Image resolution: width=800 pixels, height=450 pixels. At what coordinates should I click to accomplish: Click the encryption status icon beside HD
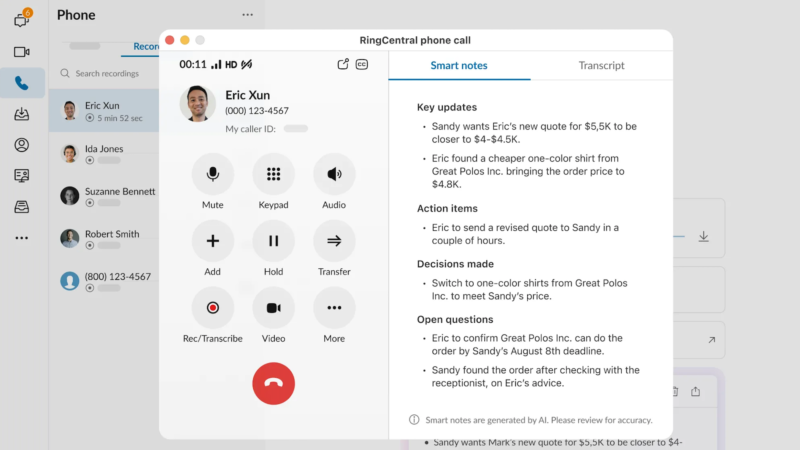tap(246, 64)
